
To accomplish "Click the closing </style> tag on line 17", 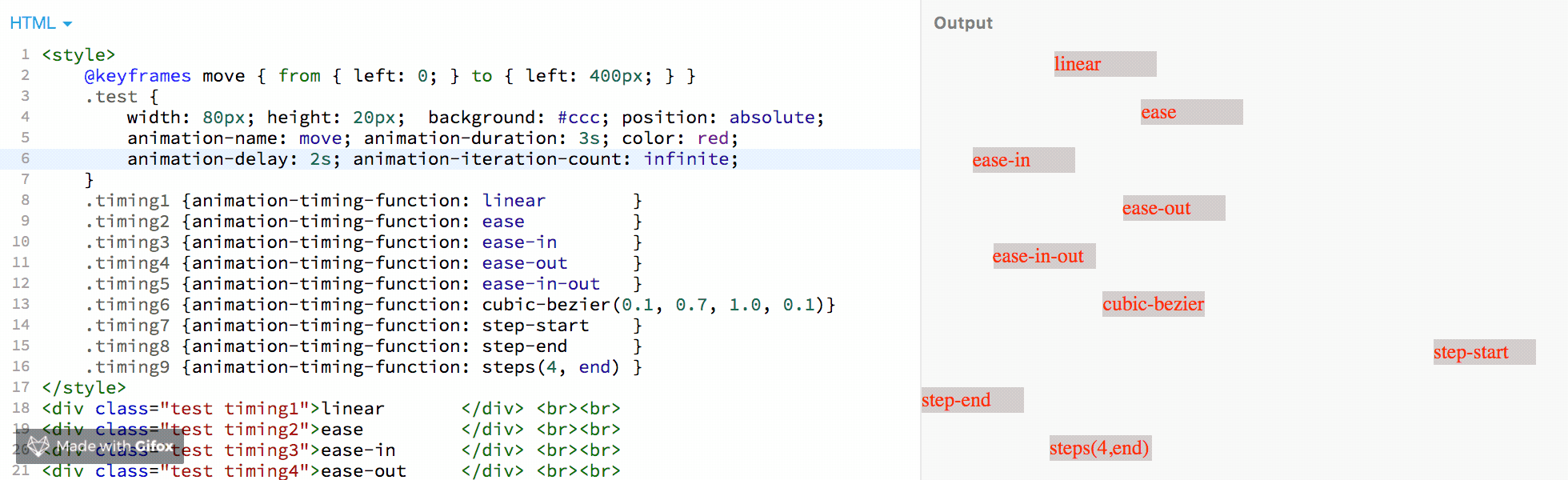I will tap(84, 388).
